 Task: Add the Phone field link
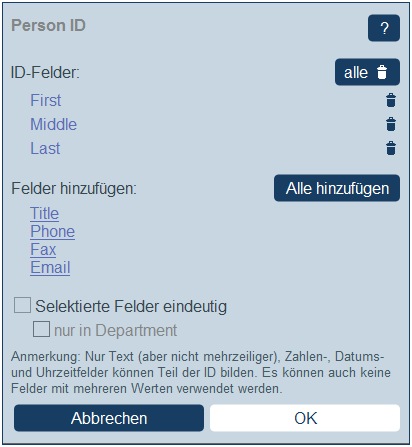pyautogui.click(x=52, y=231)
